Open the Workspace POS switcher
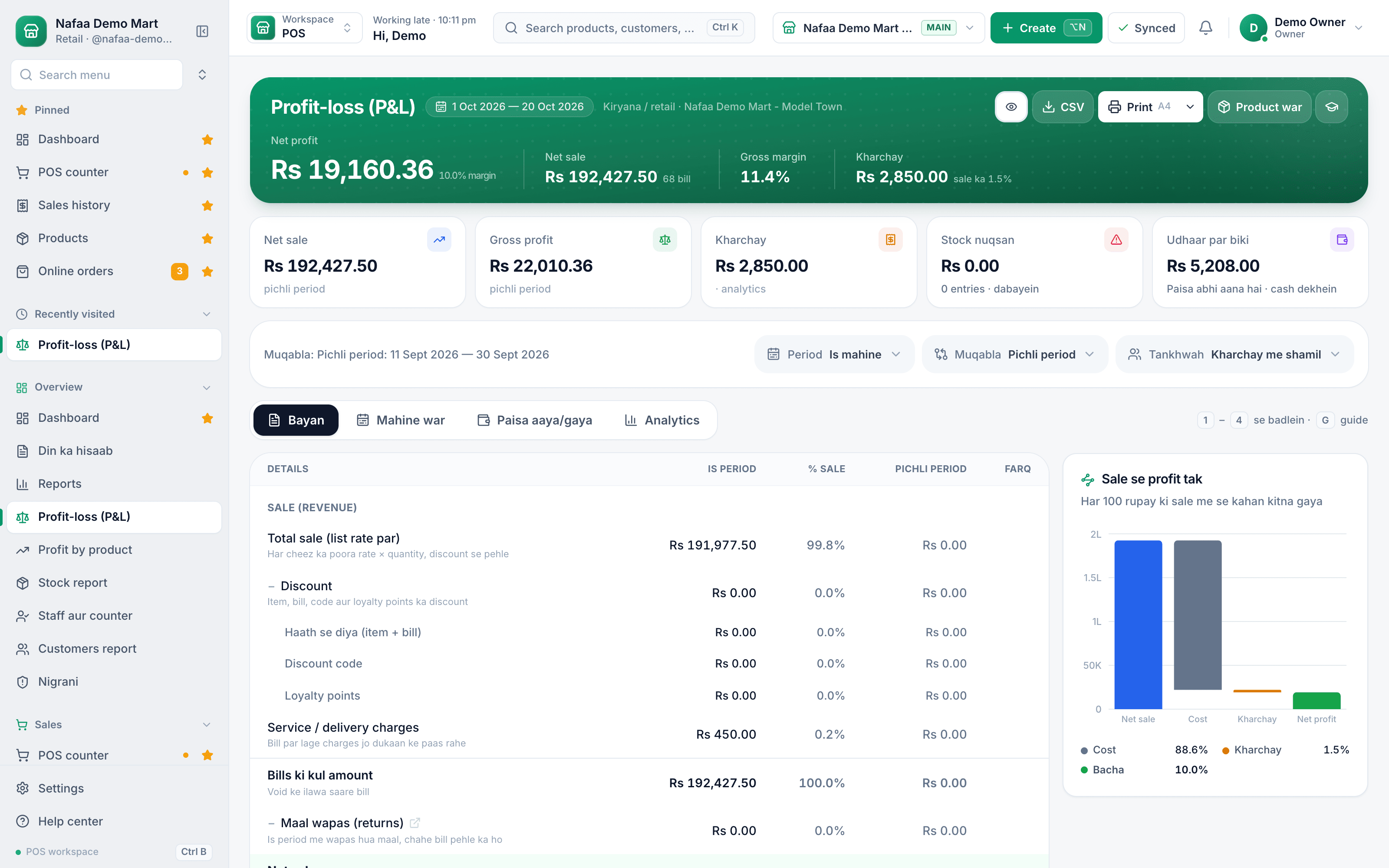 pyautogui.click(x=304, y=27)
